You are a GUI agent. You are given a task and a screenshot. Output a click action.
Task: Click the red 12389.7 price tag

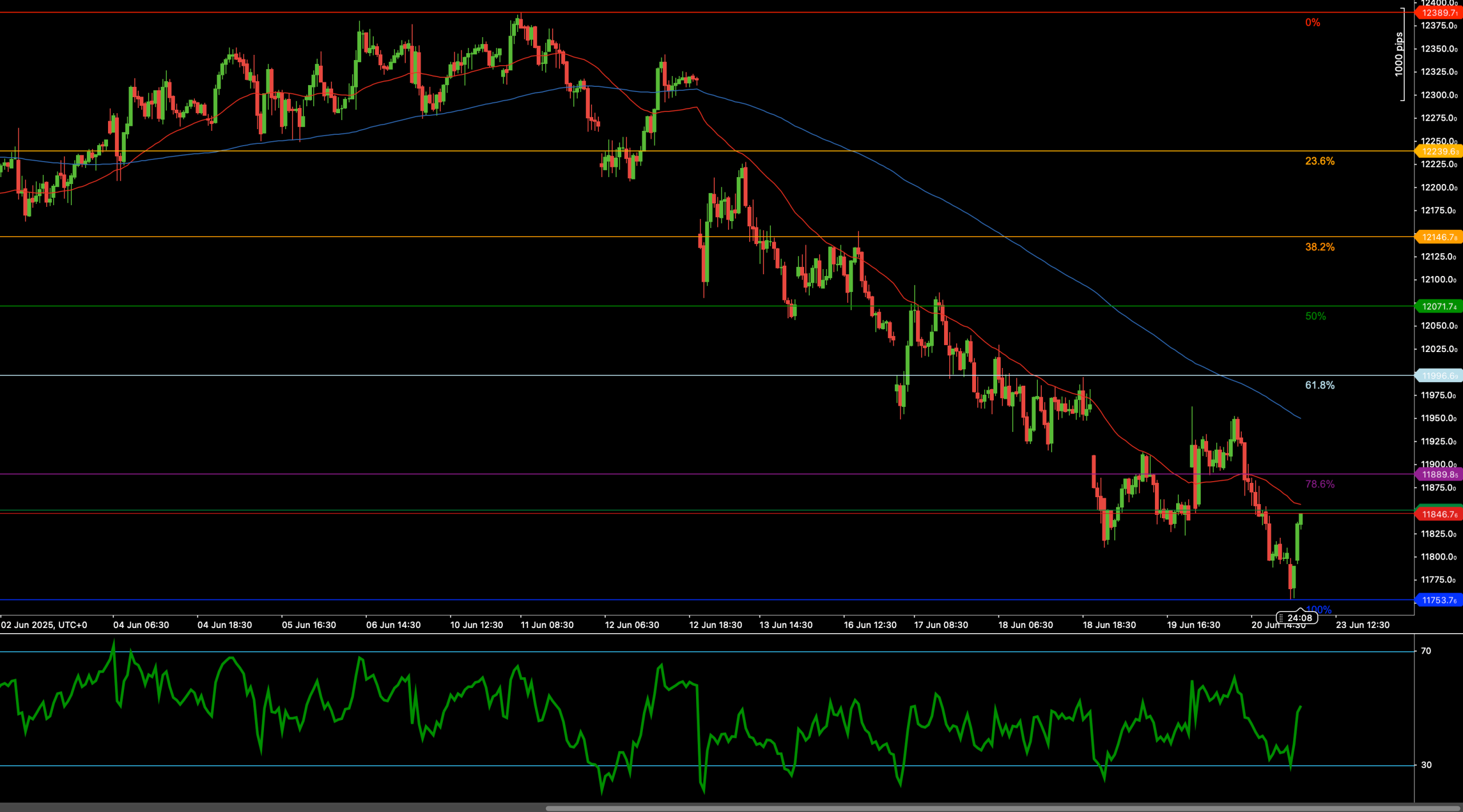click(x=1438, y=13)
